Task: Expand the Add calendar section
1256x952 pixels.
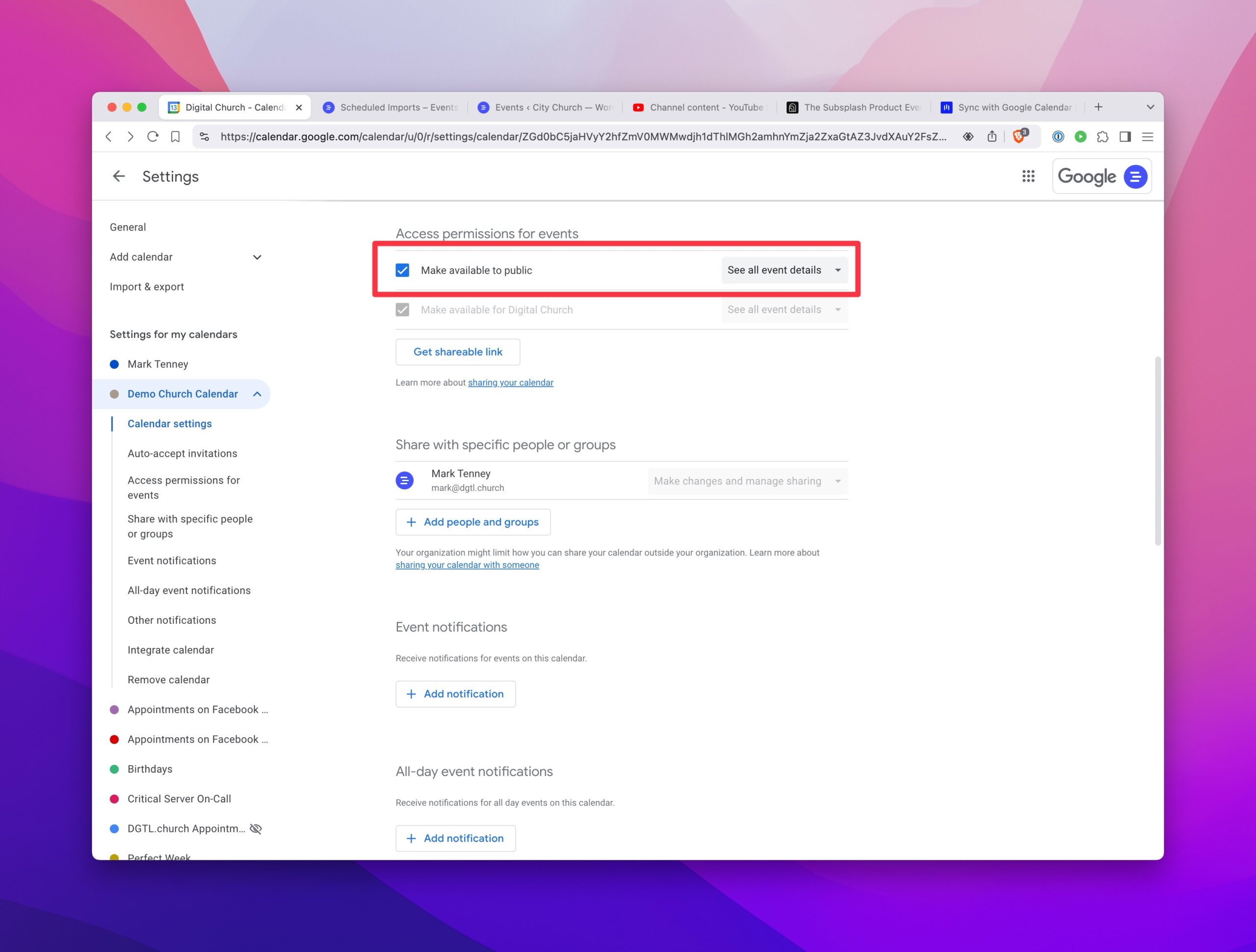Action: pyautogui.click(x=257, y=257)
